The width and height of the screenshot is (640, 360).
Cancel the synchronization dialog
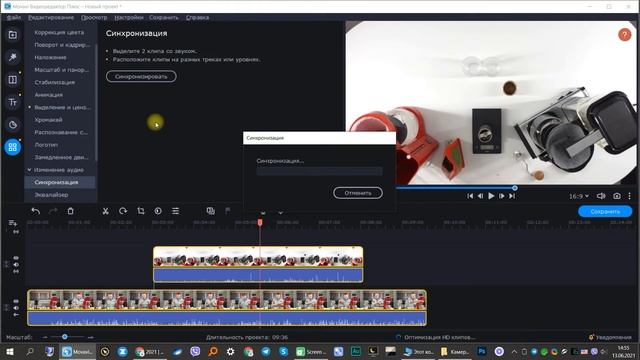pyautogui.click(x=358, y=193)
